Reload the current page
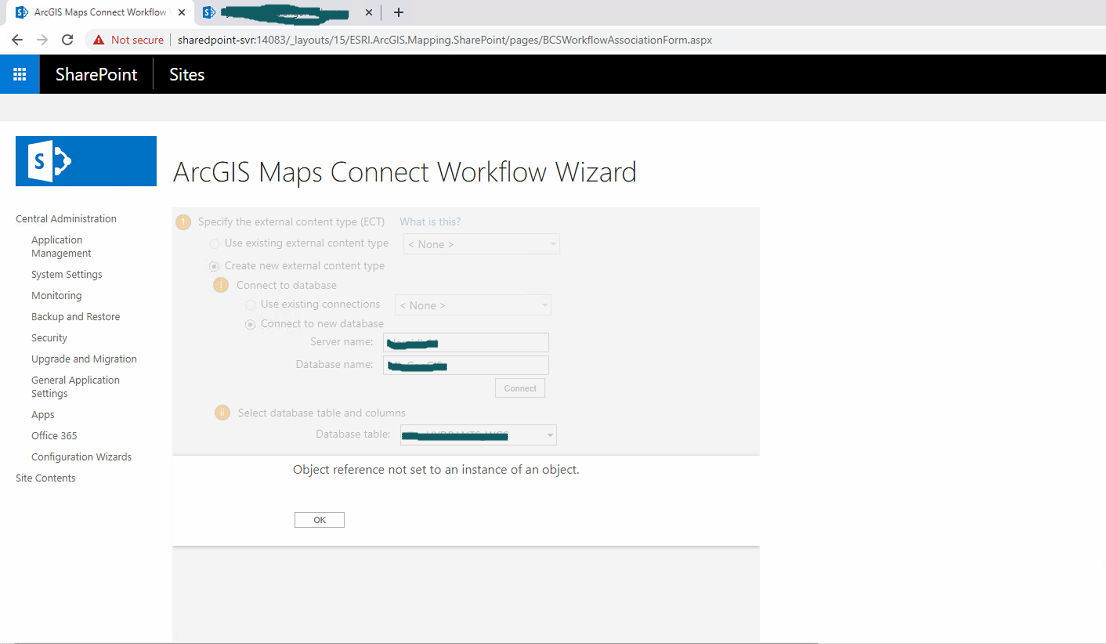This screenshot has width=1106, height=644. [68, 40]
